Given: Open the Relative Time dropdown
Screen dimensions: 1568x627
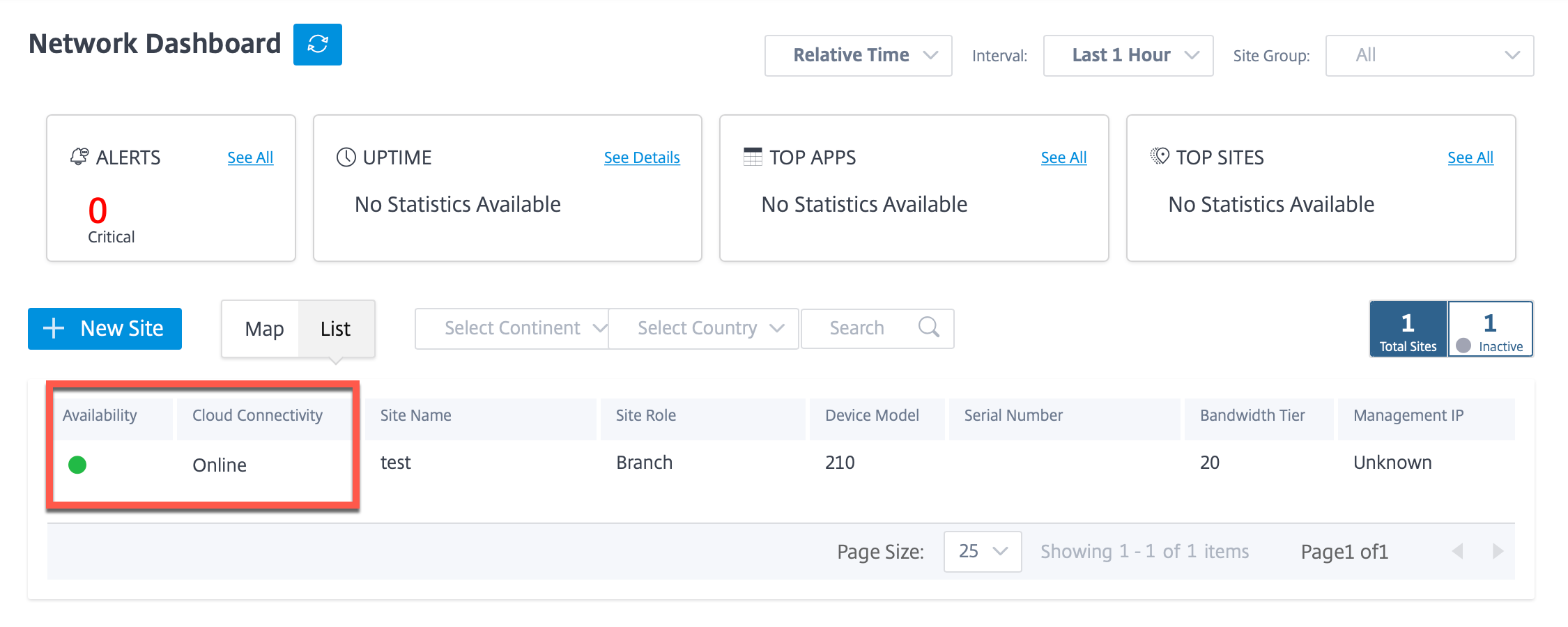Looking at the screenshot, I should coord(859,56).
